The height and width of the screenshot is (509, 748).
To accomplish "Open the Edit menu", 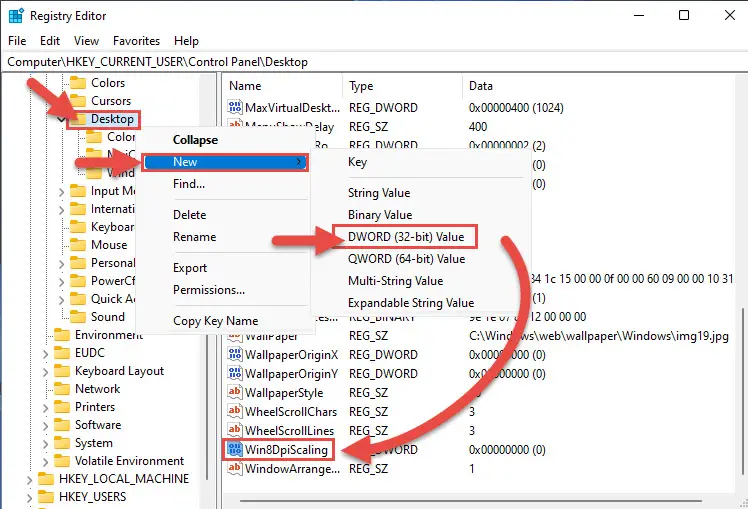I will (x=50, y=41).
